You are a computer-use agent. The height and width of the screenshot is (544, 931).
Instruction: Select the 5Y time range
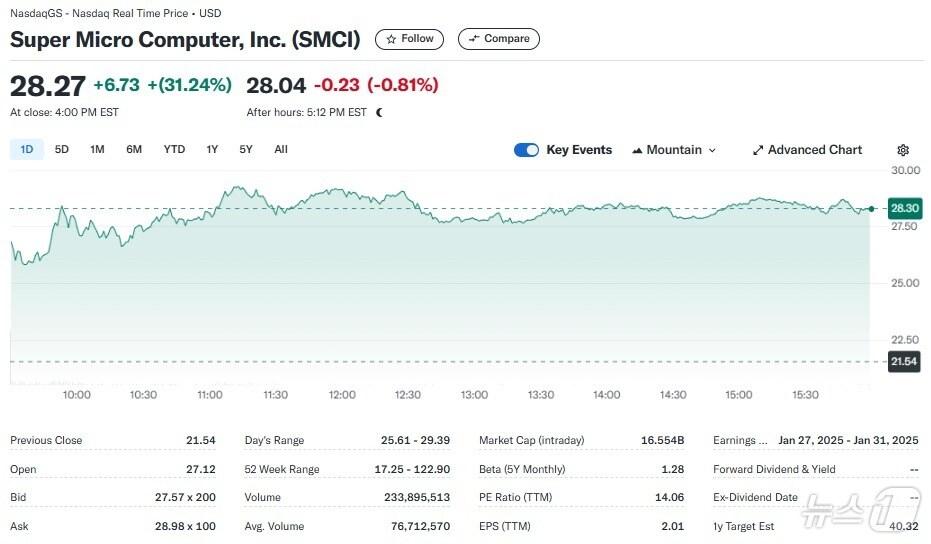tap(246, 149)
